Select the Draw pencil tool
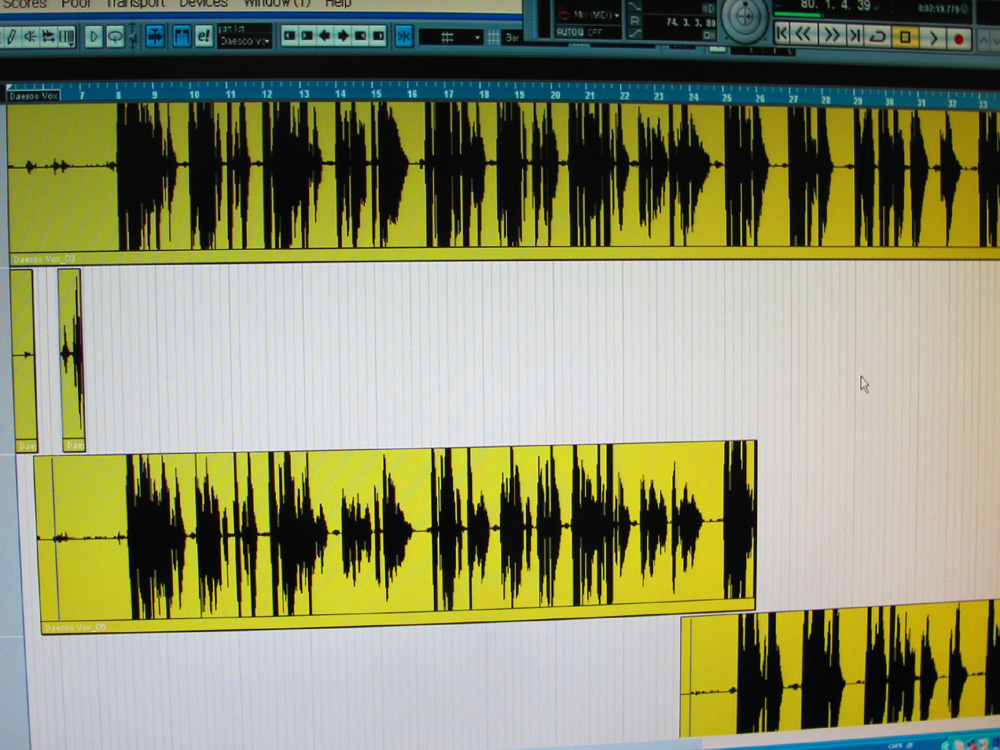 (11, 37)
